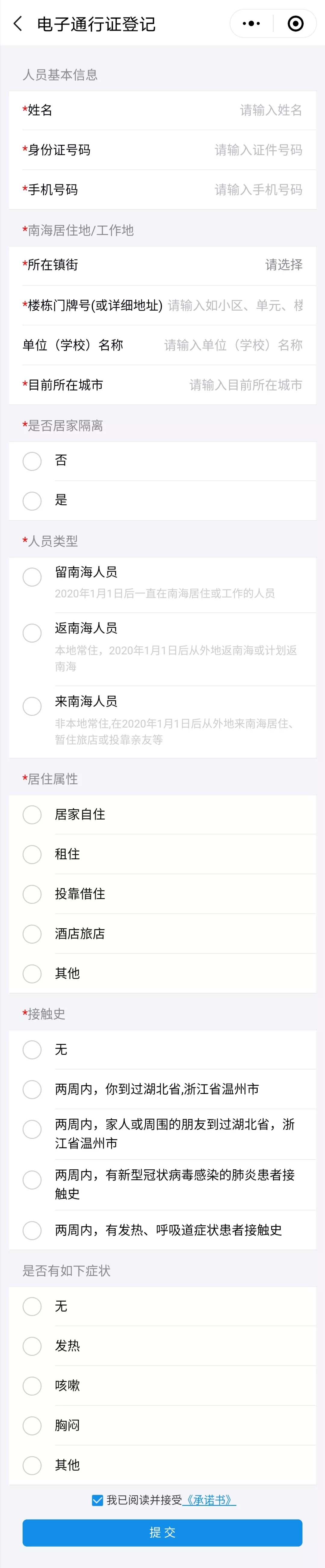Screen dimensions: 325x1568
Task: Click the 姓名 input field
Action: coord(270,110)
